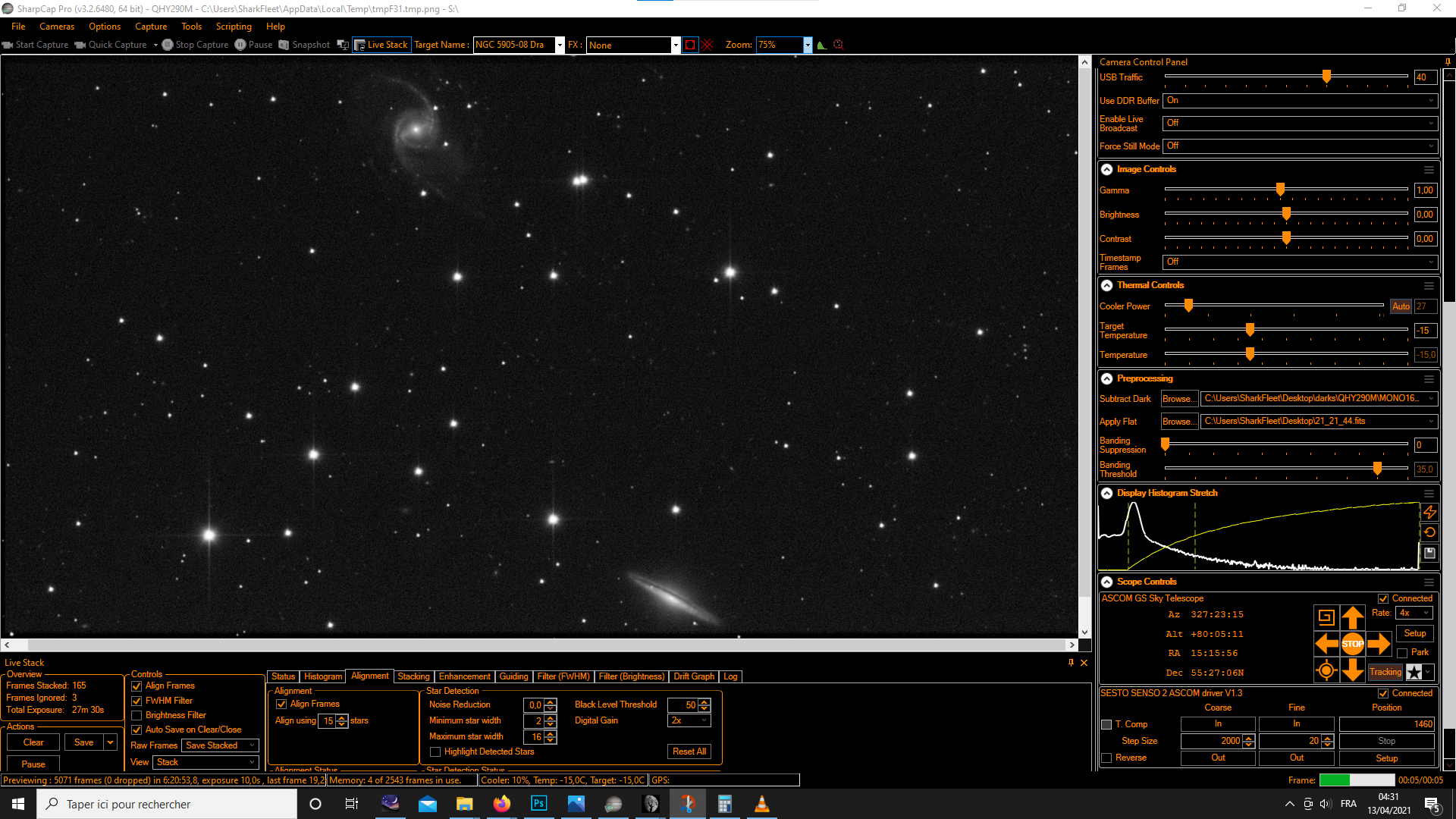Click the red selection area icon in the toolbar
The height and width of the screenshot is (819, 1456).
pyautogui.click(x=689, y=45)
